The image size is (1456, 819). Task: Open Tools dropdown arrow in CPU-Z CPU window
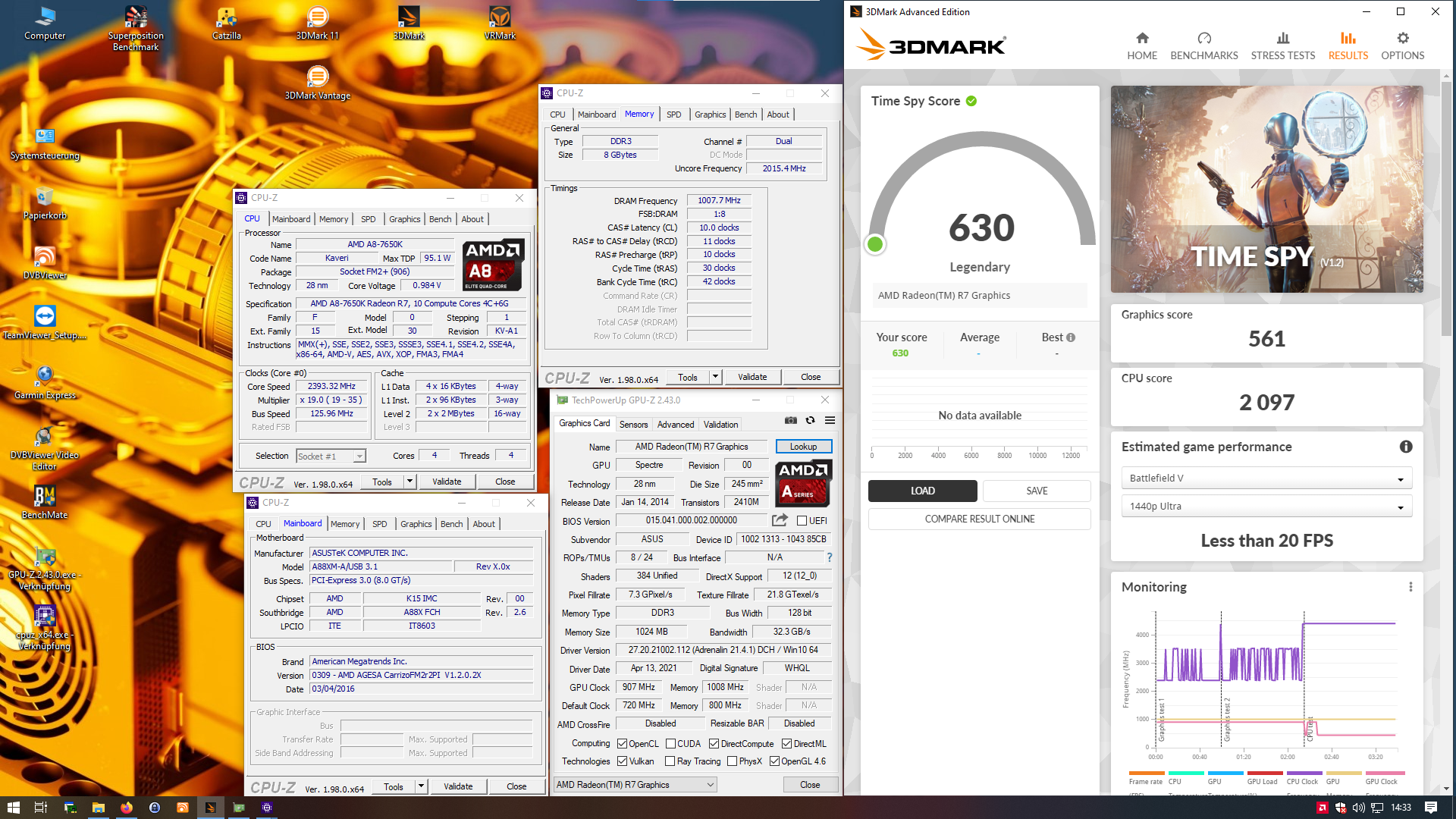[409, 482]
